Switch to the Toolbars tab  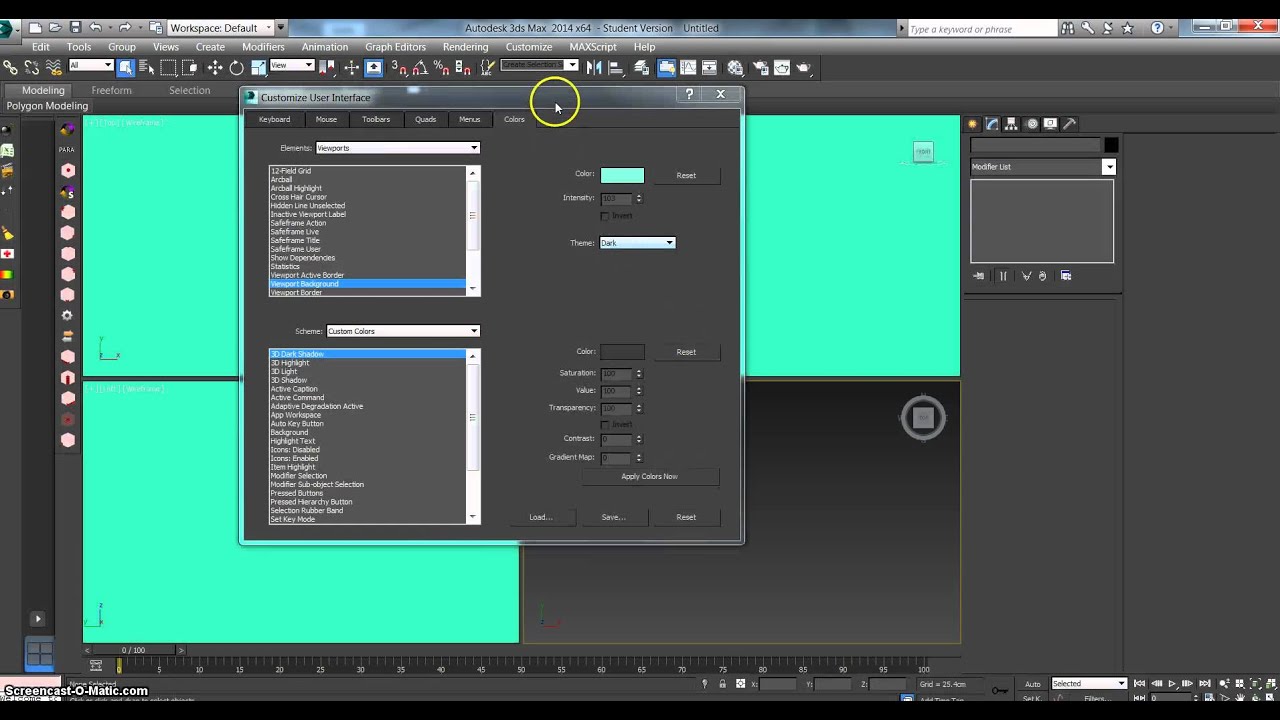376,119
